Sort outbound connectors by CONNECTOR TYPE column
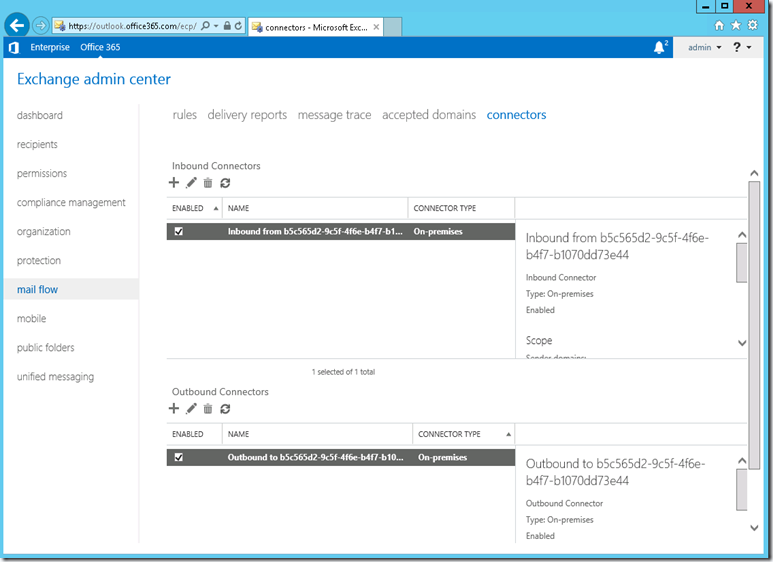This screenshot has width=773, height=562. point(463,434)
